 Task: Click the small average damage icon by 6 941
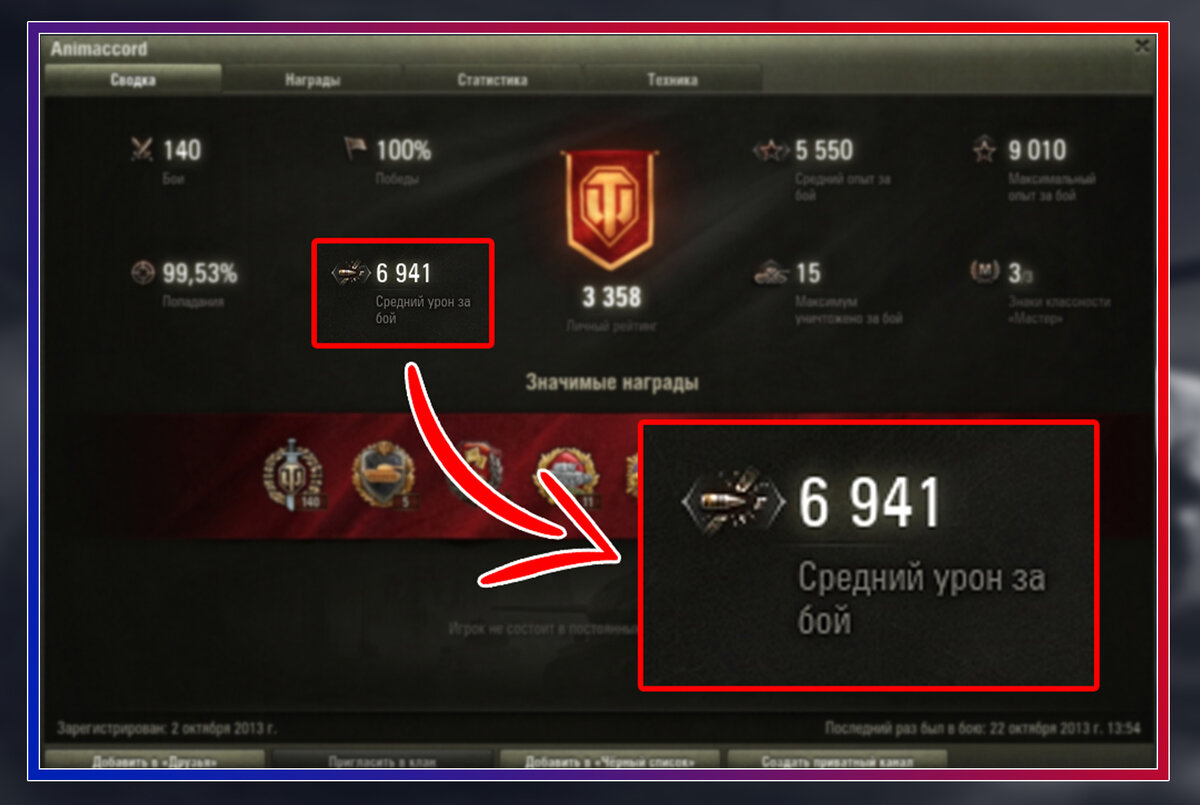(x=351, y=273)
